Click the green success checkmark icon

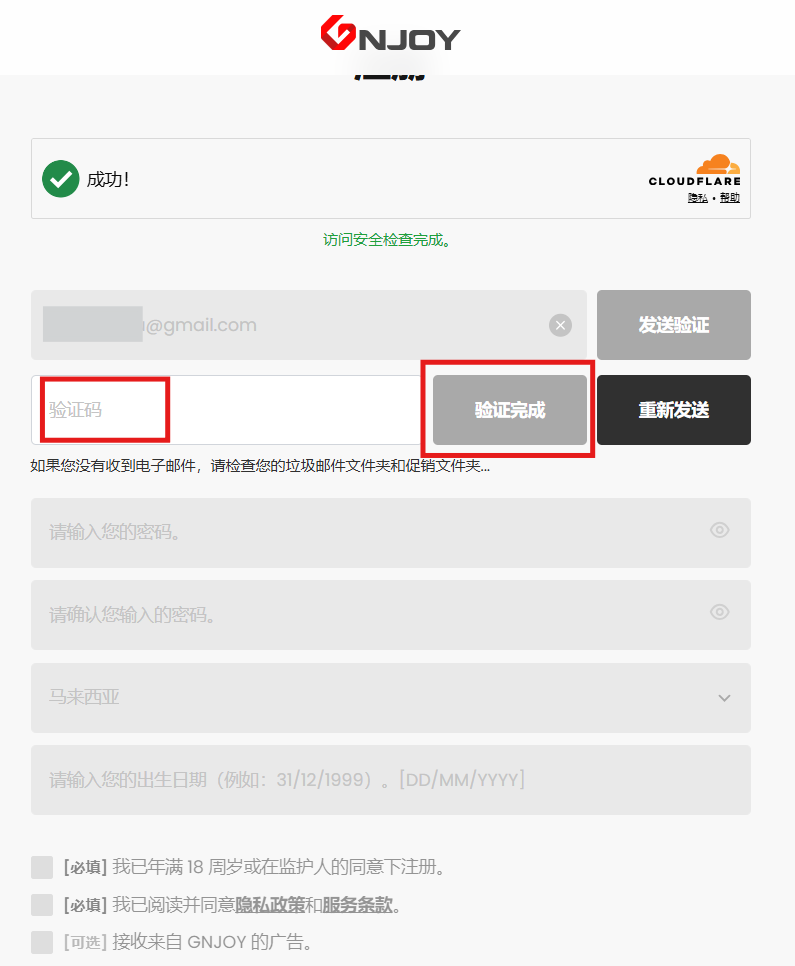pos(60,179)
